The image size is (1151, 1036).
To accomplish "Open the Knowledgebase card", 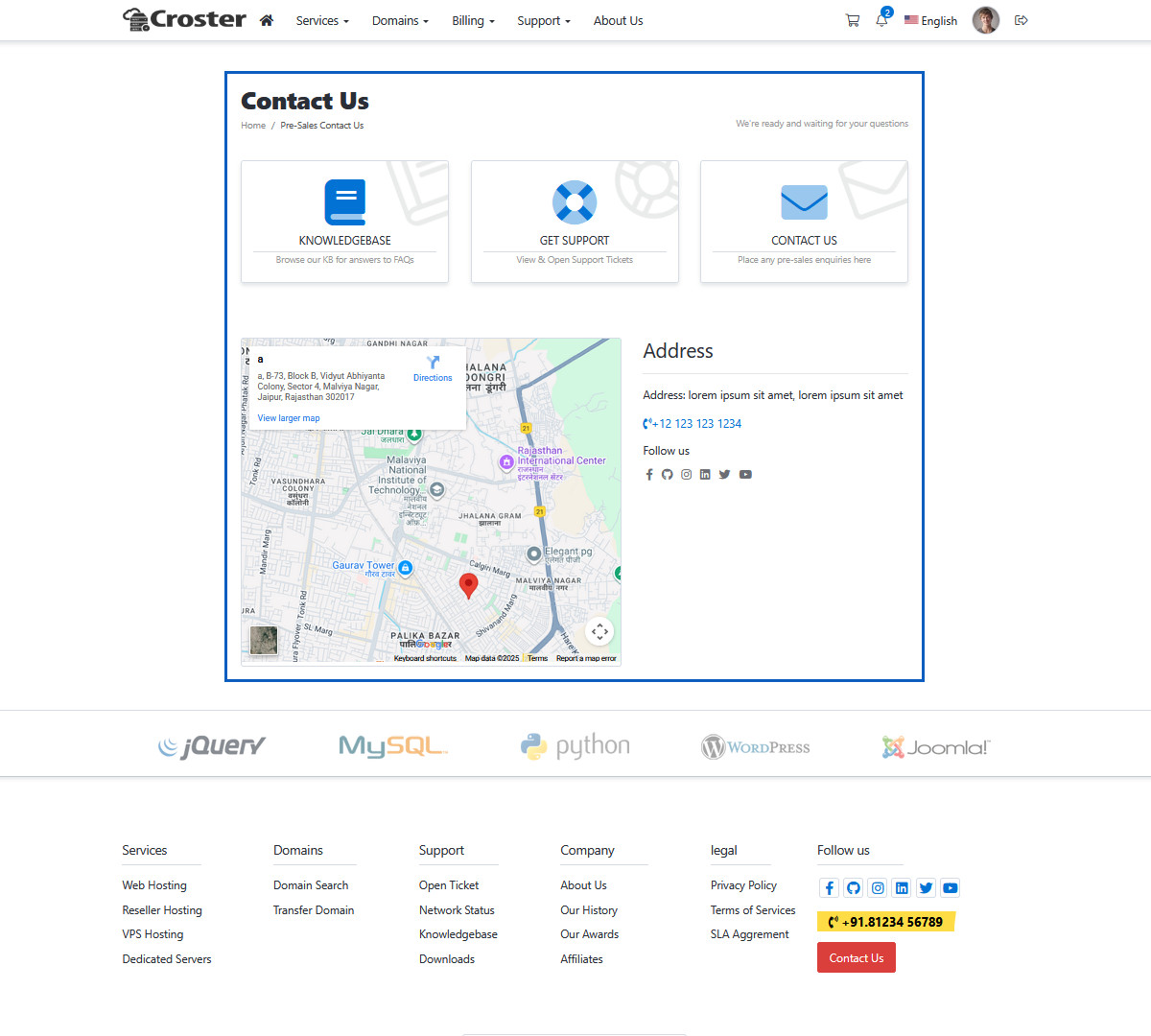I will click(x=344, y=222).
